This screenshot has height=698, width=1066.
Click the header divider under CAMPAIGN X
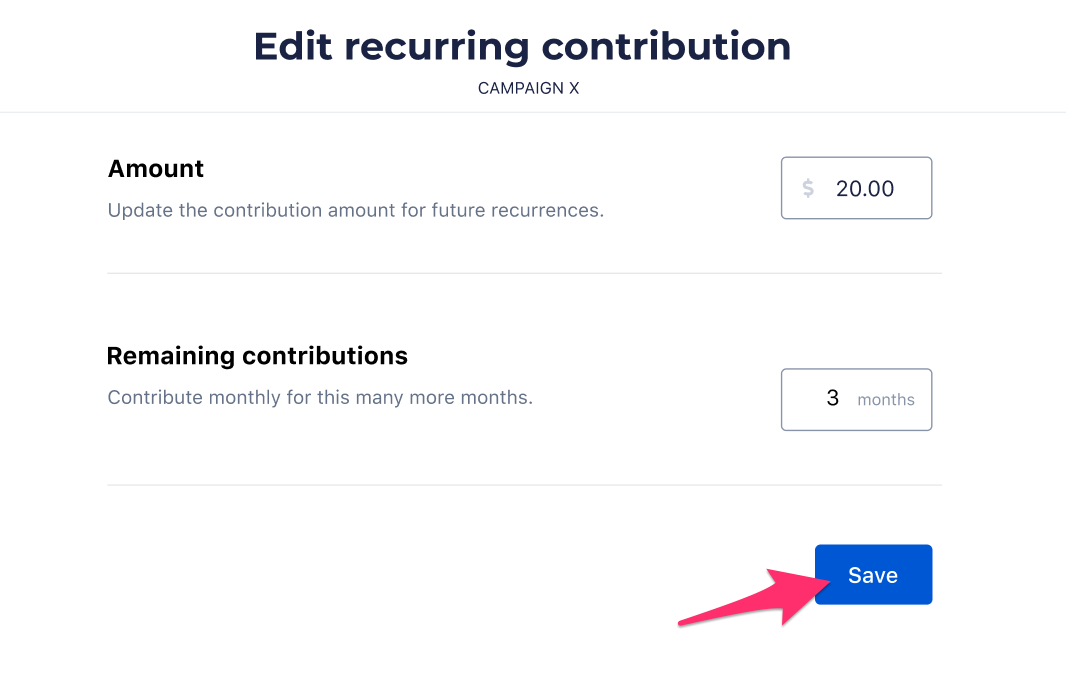point(533,112)
